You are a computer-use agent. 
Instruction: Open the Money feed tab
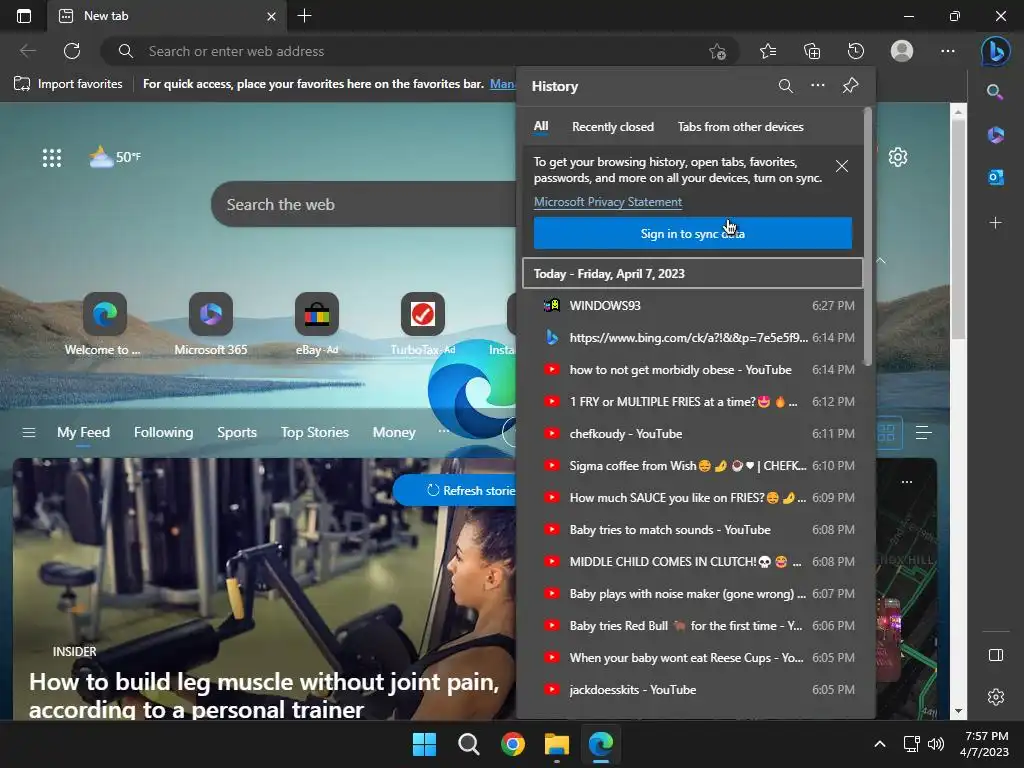click(394, 432)
